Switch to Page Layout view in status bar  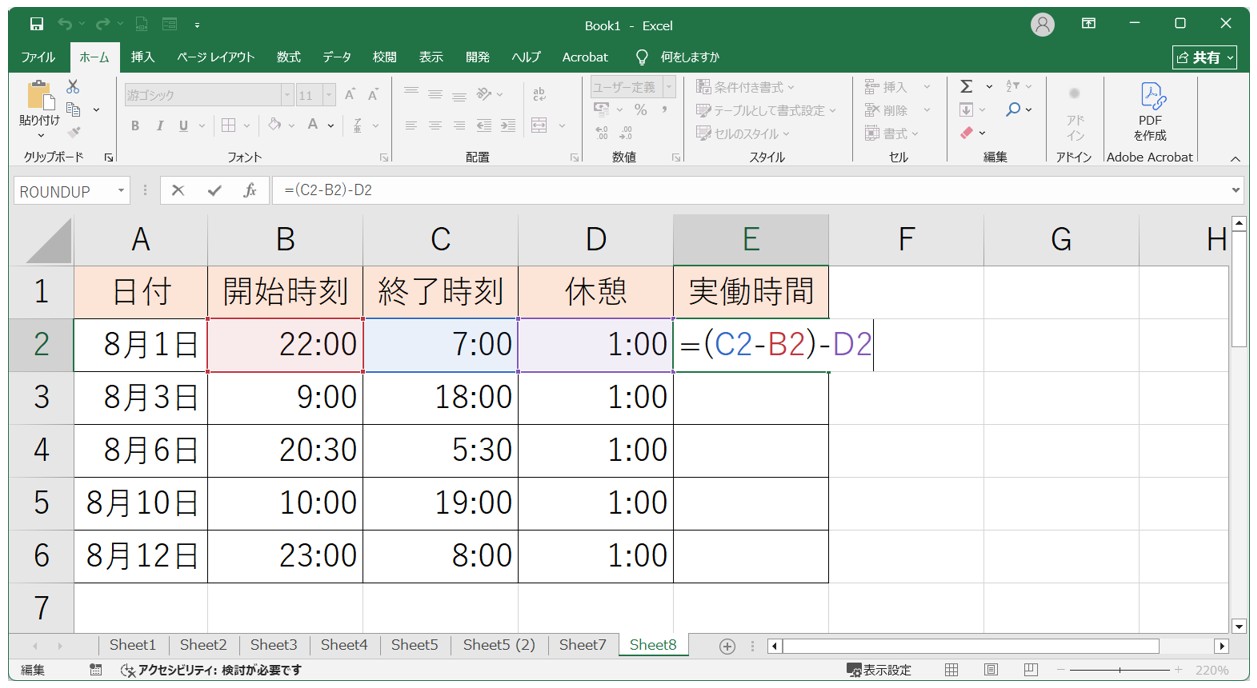(990, 670)
